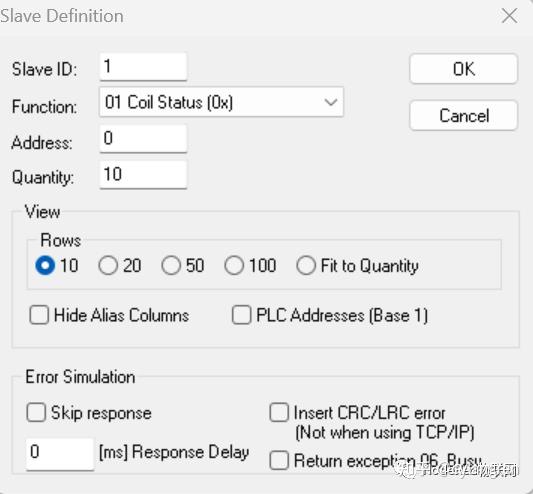
Task: Enable Hide Alias Columns checkbox
Action: (x=39, y=315)
